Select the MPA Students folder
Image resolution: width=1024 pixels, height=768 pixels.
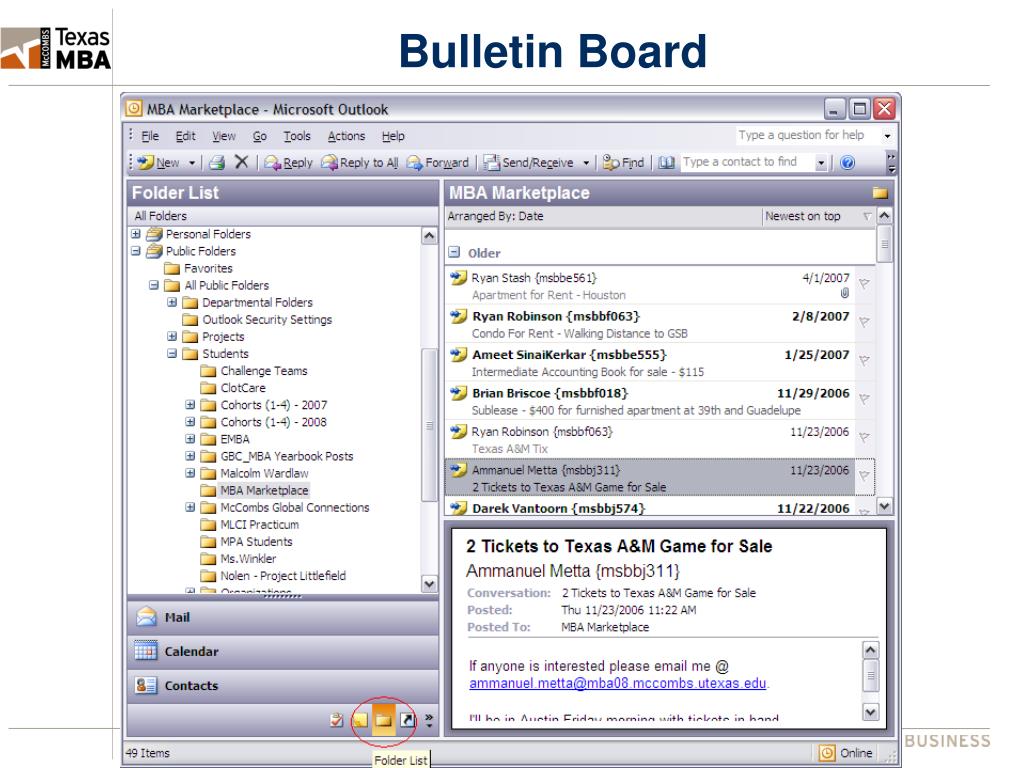[256, 542]
